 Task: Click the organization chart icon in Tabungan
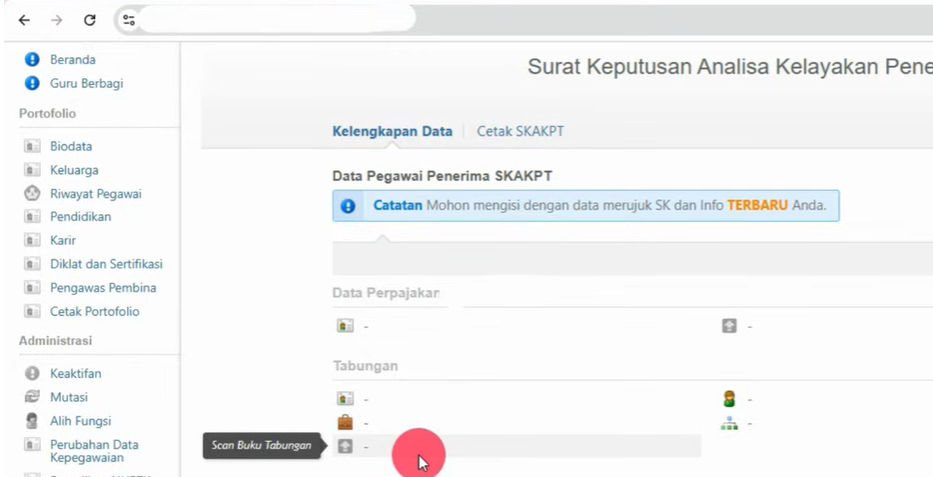tap(730, 423)
